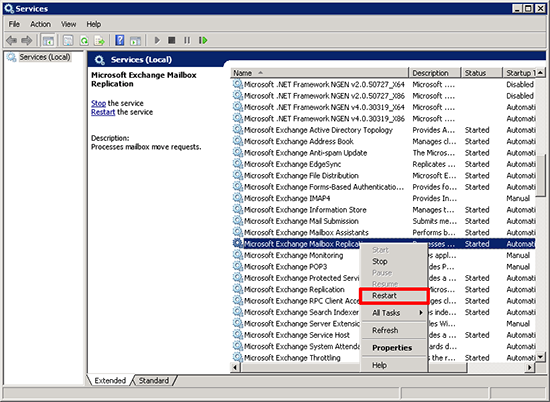This screenshot has height=402, width=550.
Task: Toggle the Show/Hide Action Pane icon
Action: coord(135,41)
